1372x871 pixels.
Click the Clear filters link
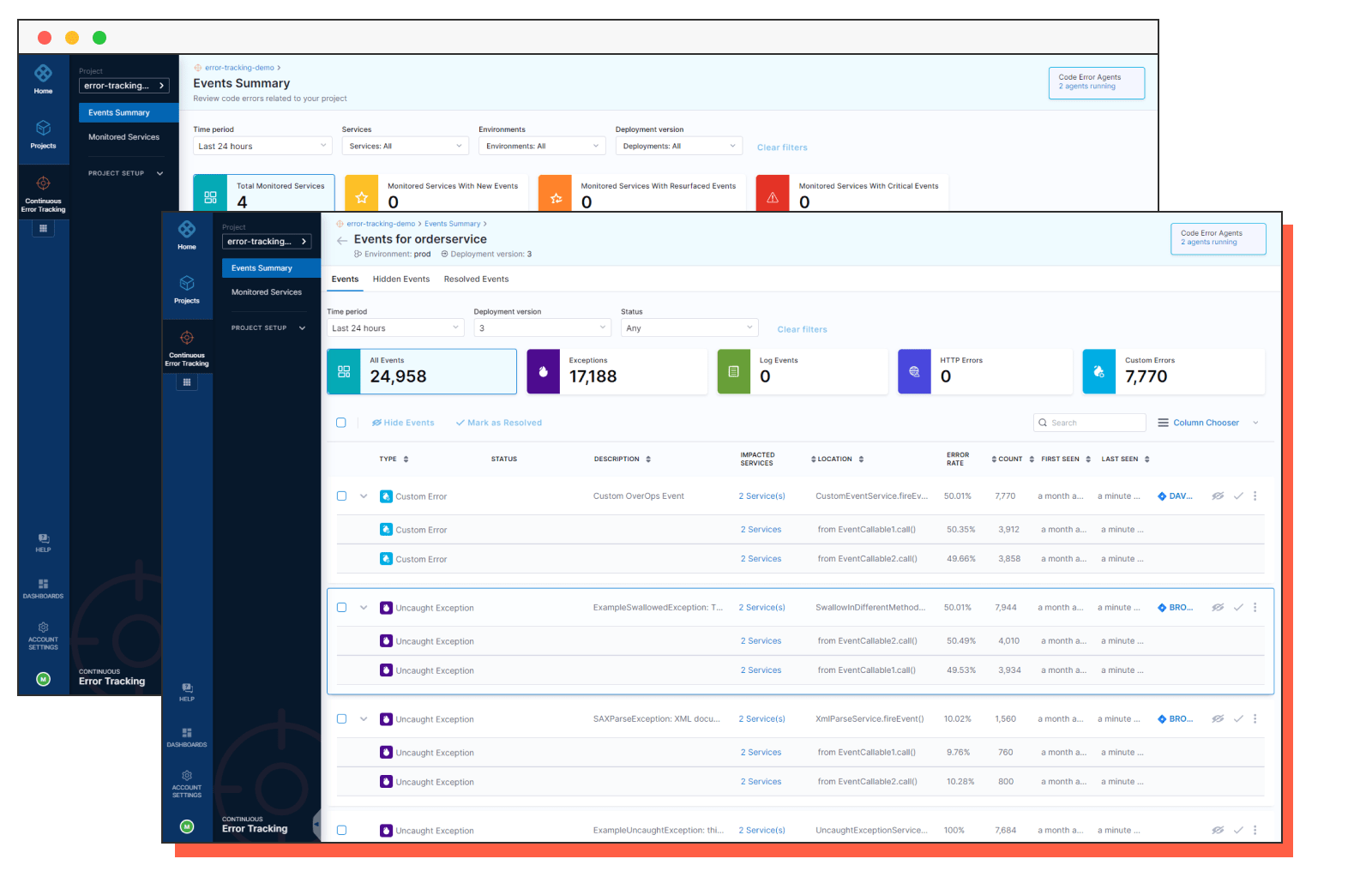(x=803, y=328)
